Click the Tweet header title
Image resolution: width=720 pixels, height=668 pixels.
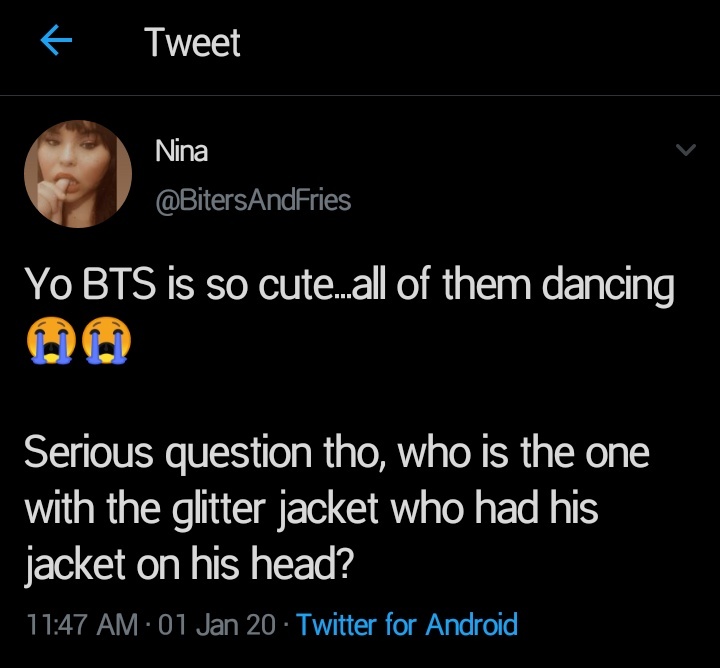point(192,42)
